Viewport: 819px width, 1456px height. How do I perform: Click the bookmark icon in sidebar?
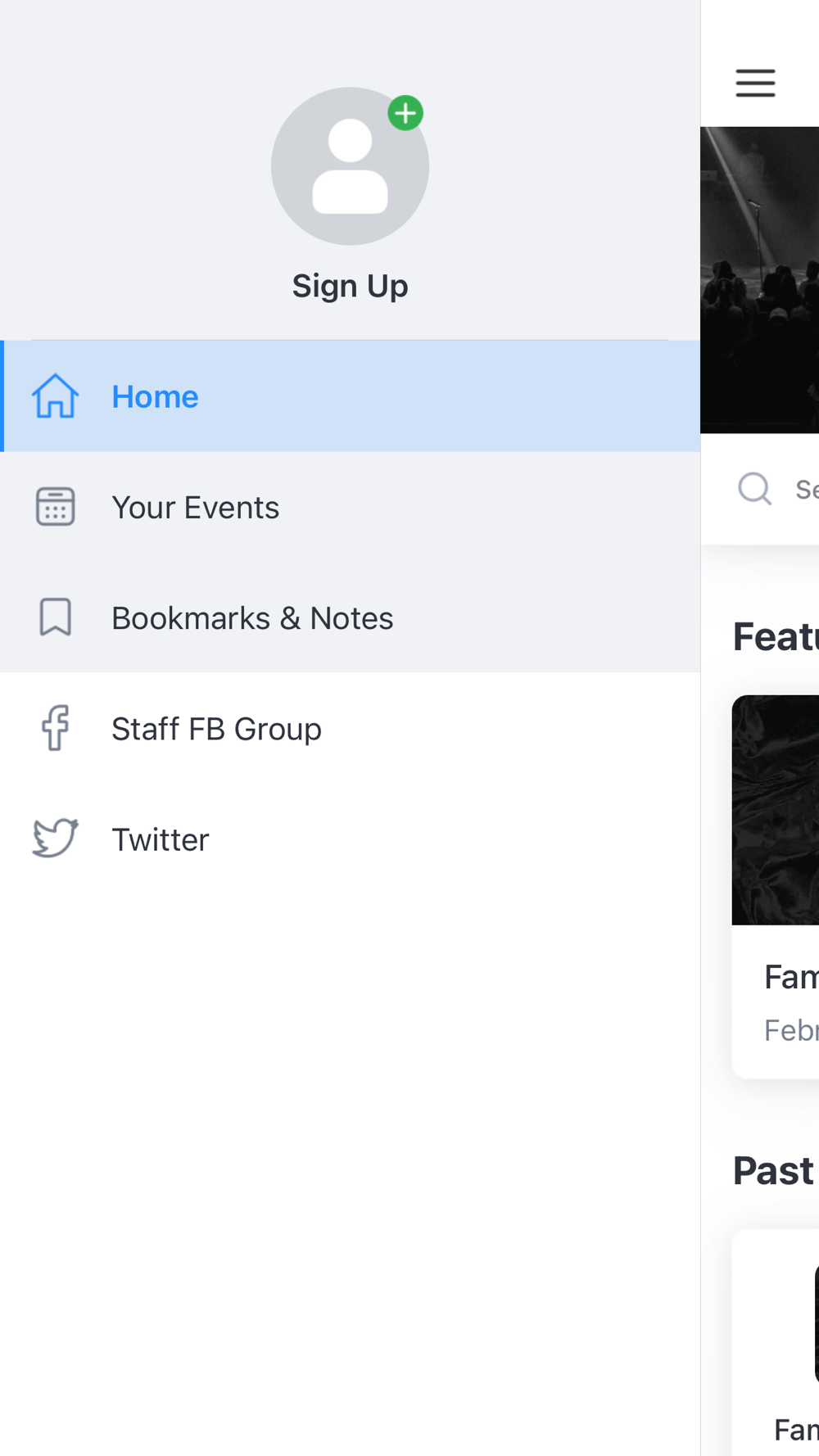pos(56,617)
